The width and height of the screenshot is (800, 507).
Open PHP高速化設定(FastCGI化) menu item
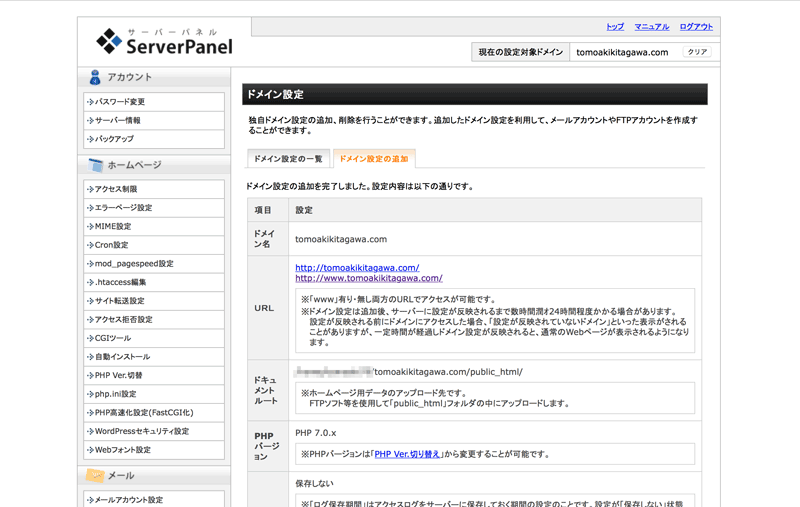154,412
